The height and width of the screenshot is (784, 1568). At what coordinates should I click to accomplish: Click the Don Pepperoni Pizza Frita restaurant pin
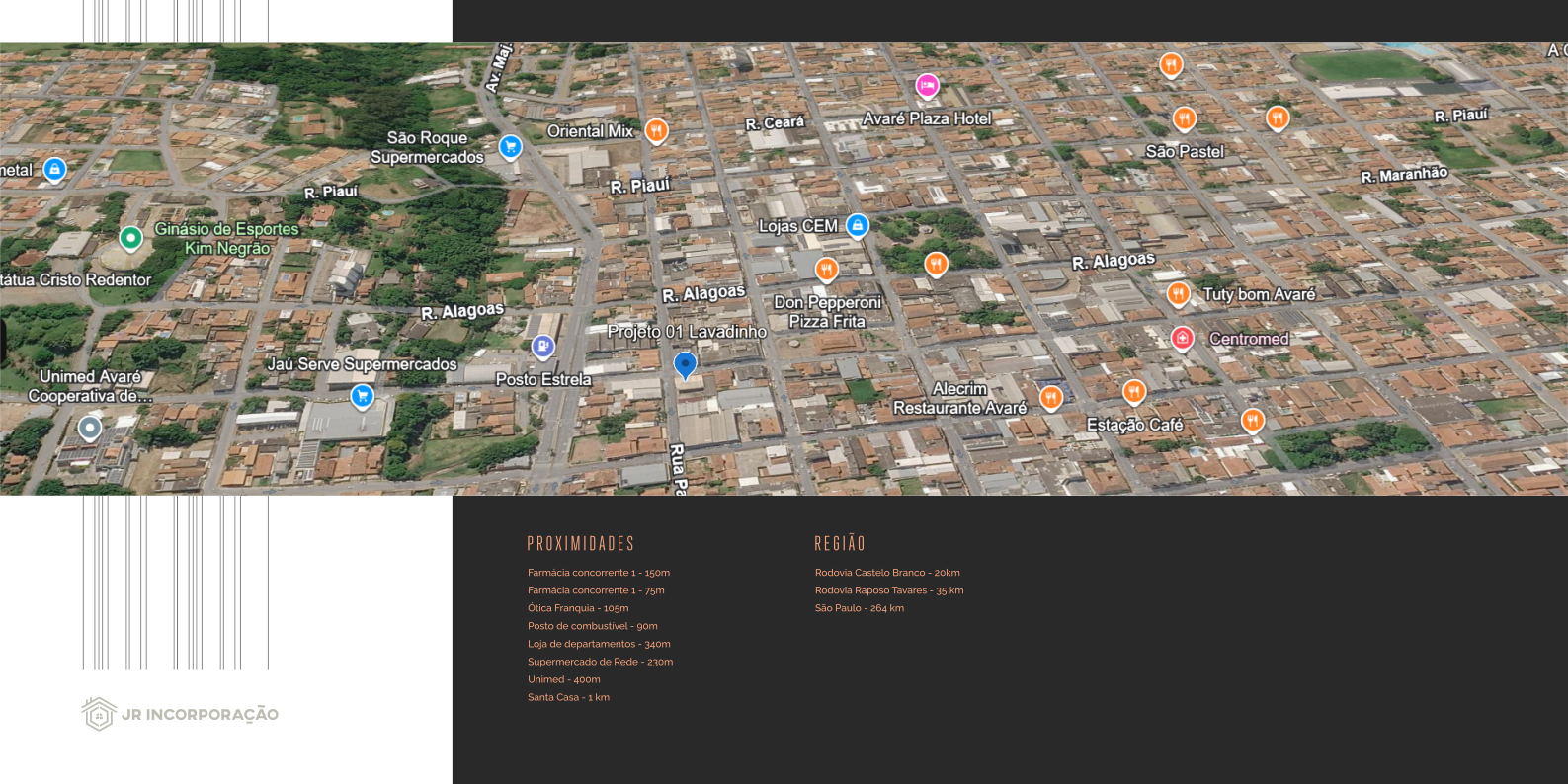tap(827, 269)
